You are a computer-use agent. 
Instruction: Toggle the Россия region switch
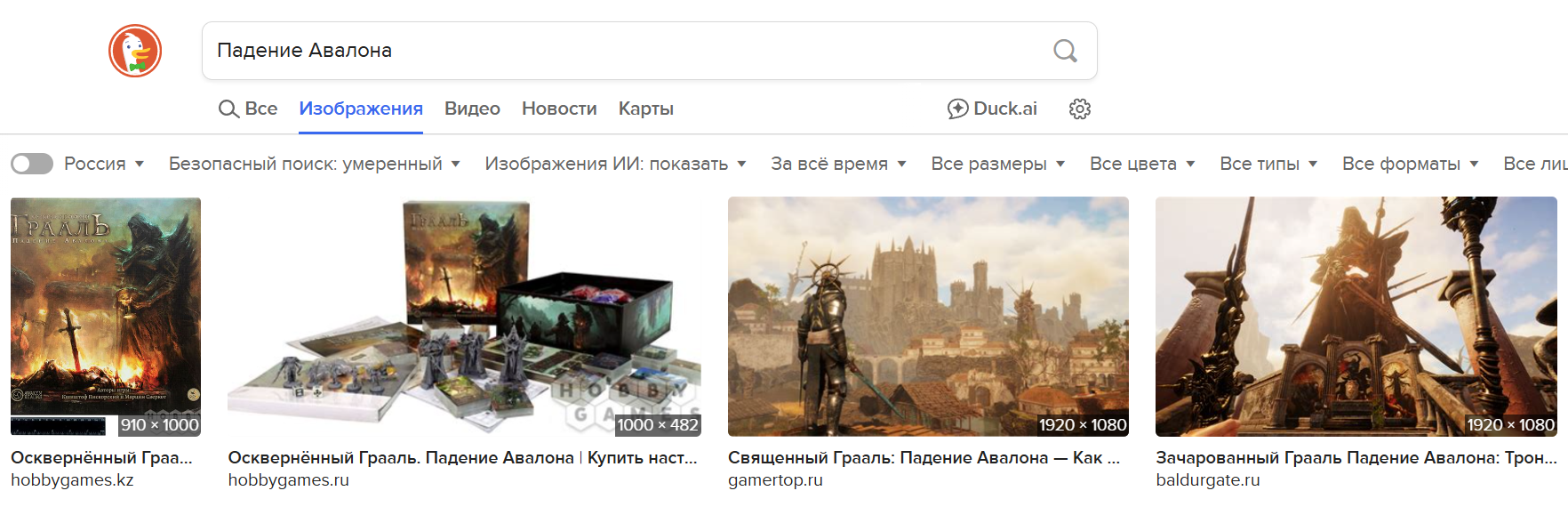(32, 164)
